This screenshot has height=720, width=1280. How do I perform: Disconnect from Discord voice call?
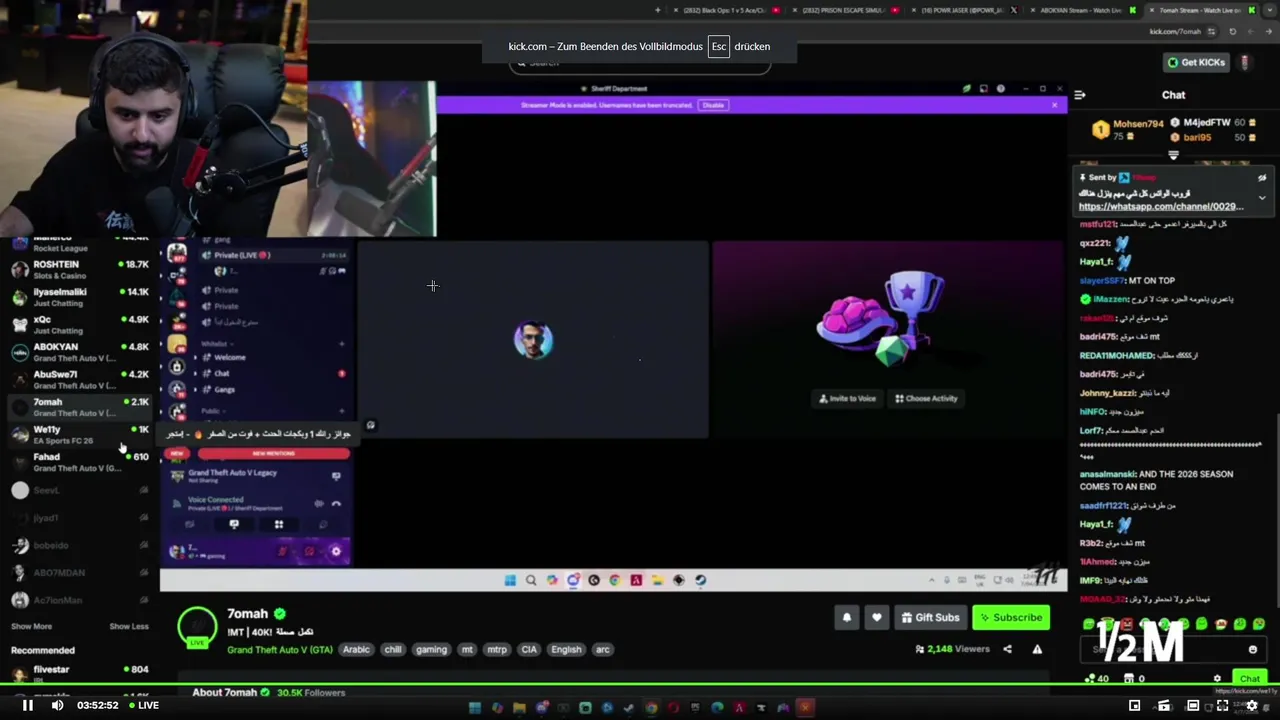(336, 504)
